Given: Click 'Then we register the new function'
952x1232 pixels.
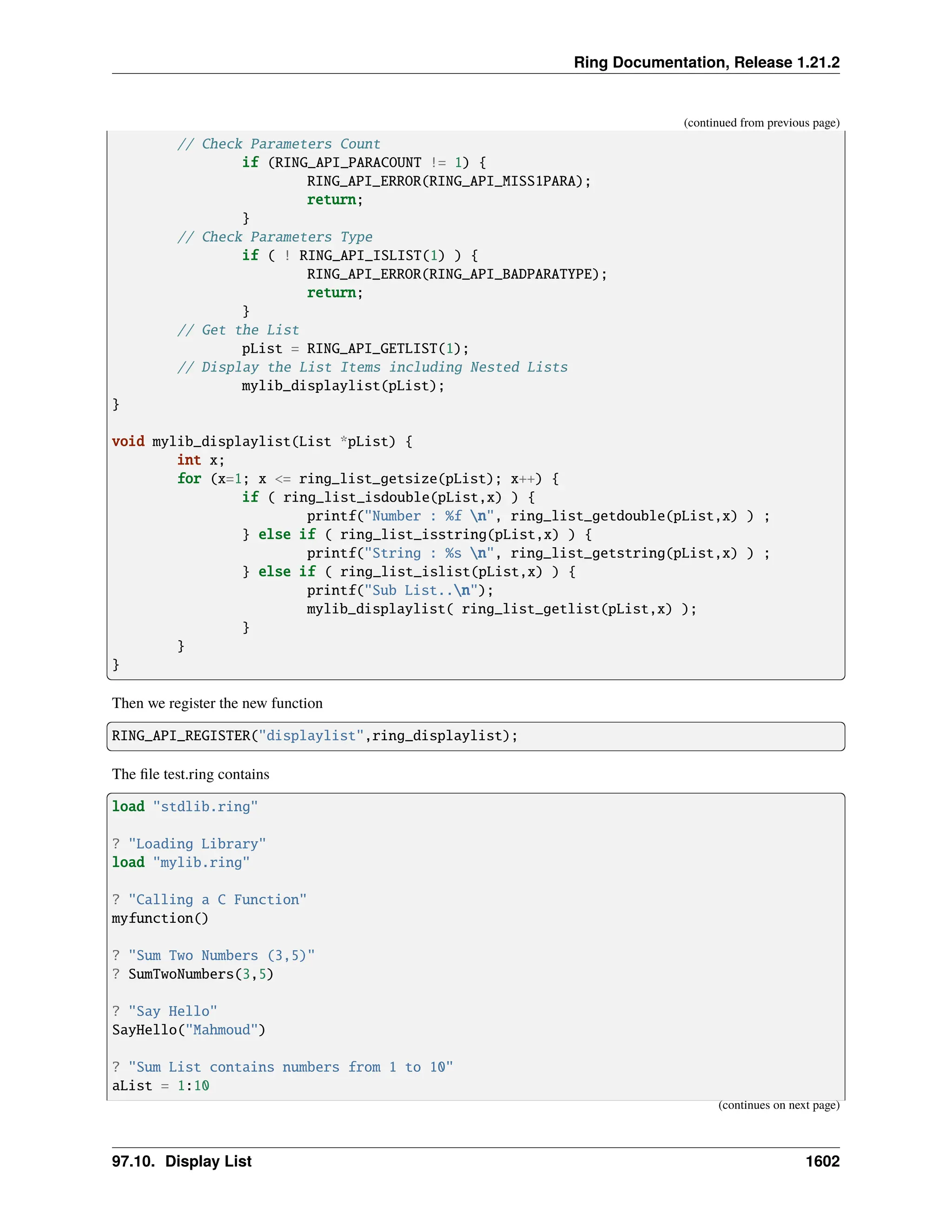Looking at the screenshot, I should click(217, 703).
